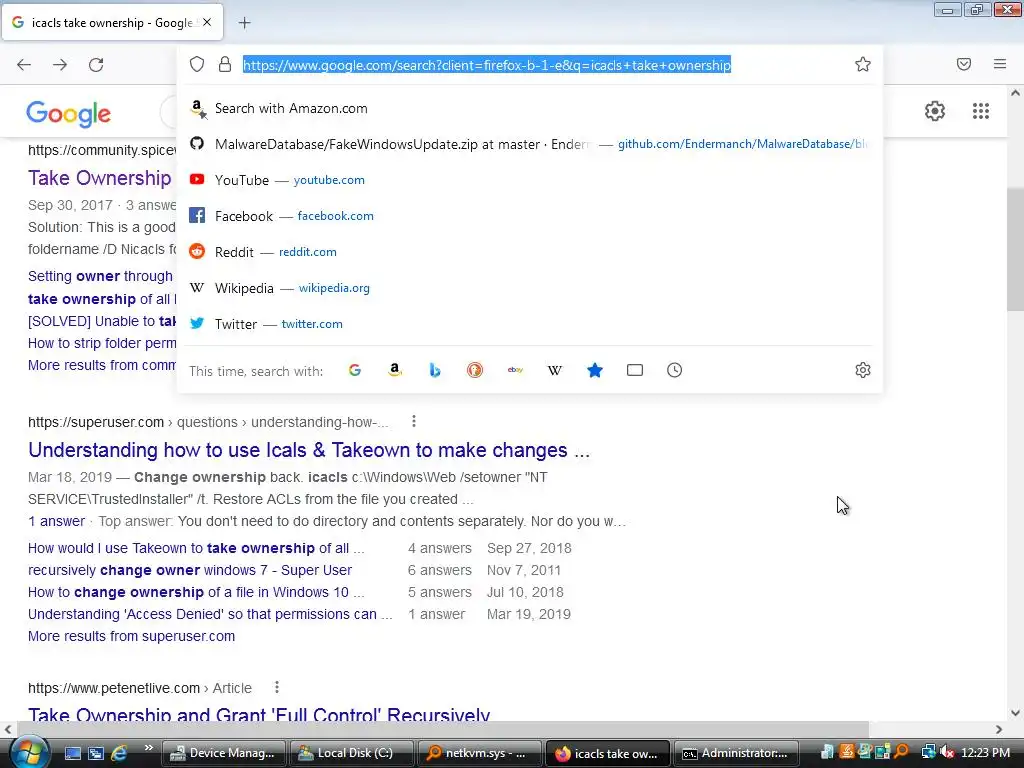Open How to change ownership Windows 10 link
The image size is (1024, 768).
point(196,592)
